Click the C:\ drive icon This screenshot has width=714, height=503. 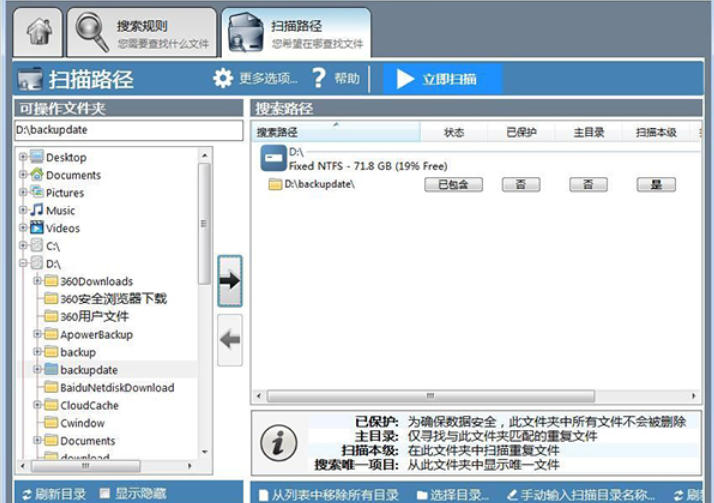[x=37, y=245]
